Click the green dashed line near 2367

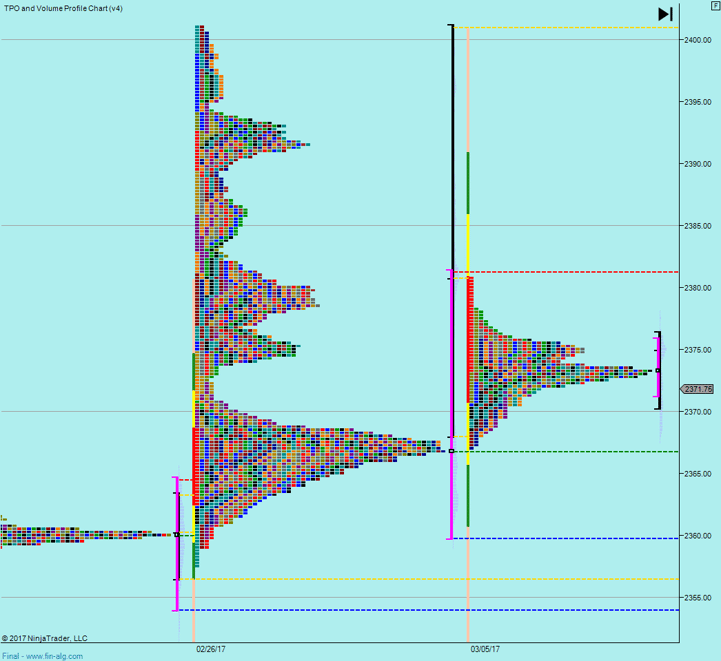580,452
